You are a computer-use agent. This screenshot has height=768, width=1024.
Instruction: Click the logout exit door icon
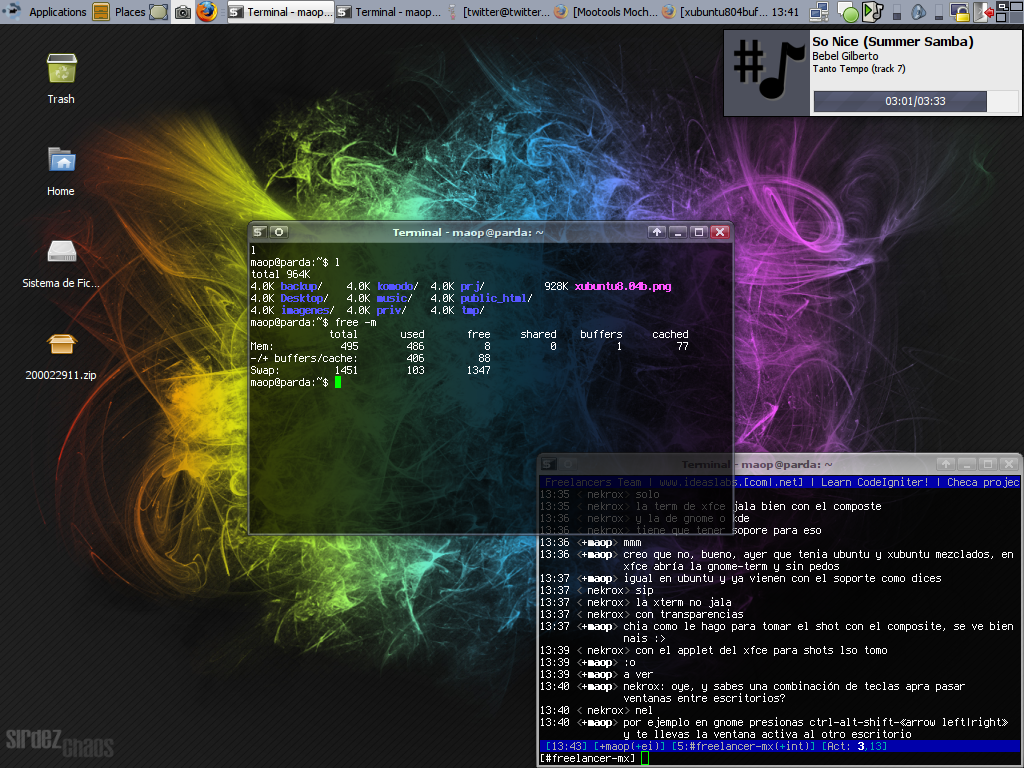tap(984, 12)
